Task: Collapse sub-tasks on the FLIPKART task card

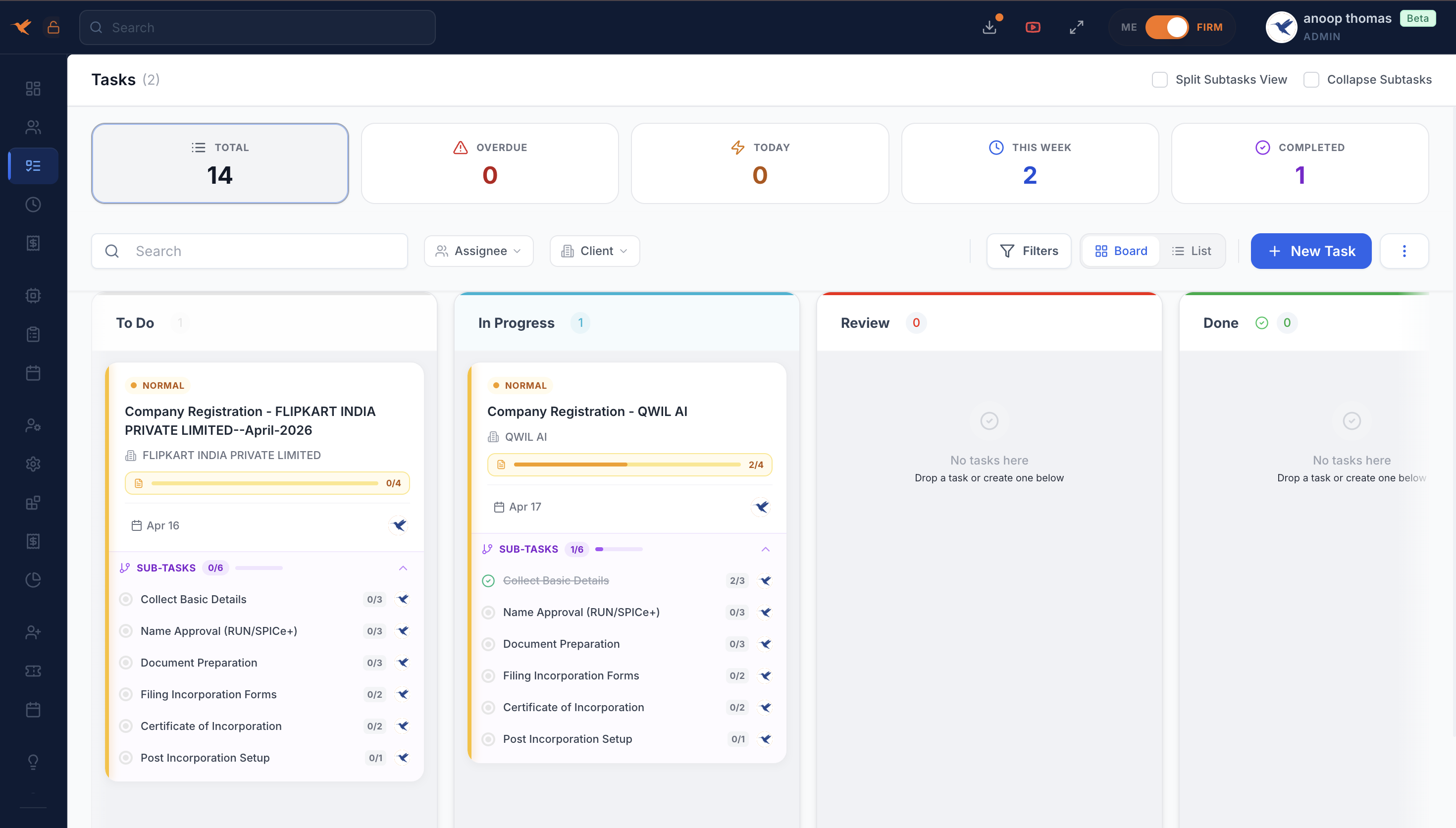Action: pyautogui.click(x=403, y=568)
